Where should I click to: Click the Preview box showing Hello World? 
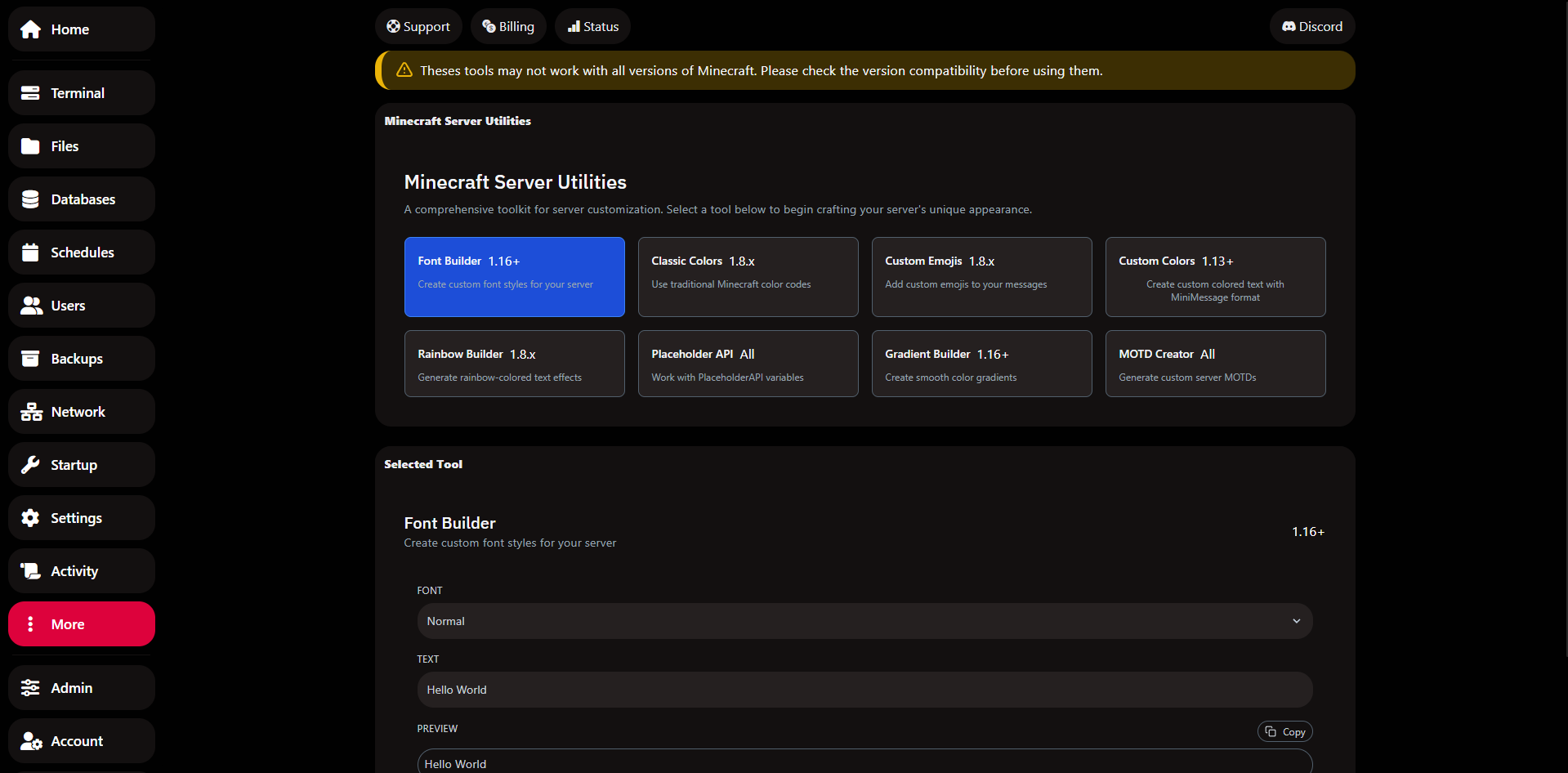click(x=864, y=762)
